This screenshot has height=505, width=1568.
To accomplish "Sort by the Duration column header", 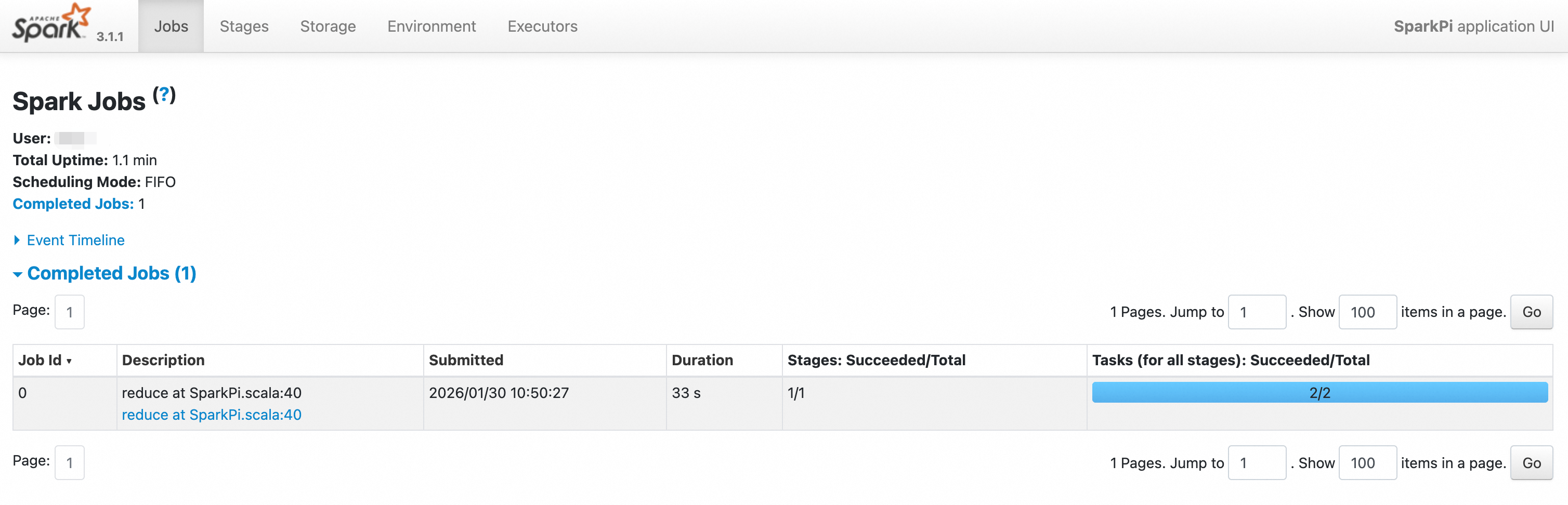I will pyautogui.click(x=702, y=360).
